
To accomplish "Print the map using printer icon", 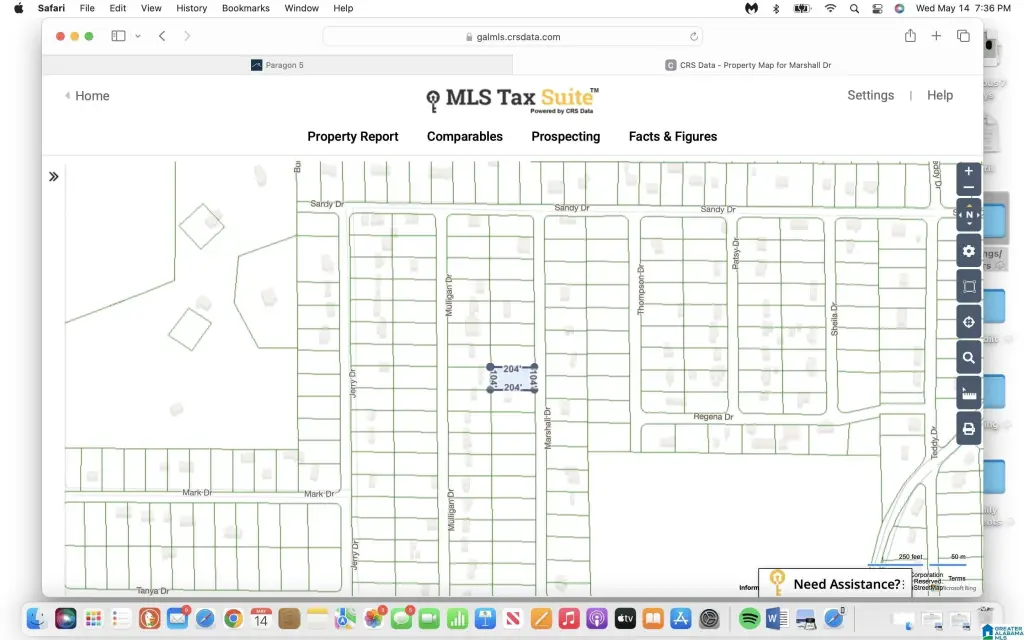I will [x=968, y=429].
